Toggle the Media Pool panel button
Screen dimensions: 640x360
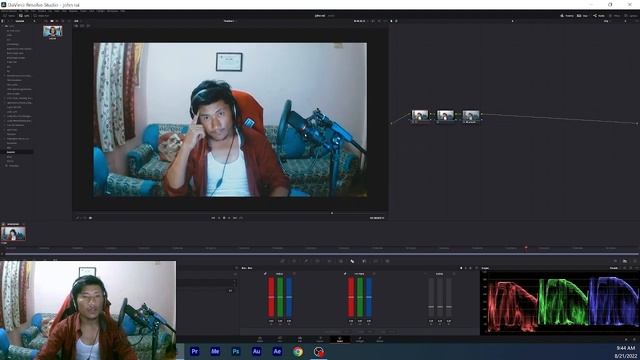(x=41, y=16)
